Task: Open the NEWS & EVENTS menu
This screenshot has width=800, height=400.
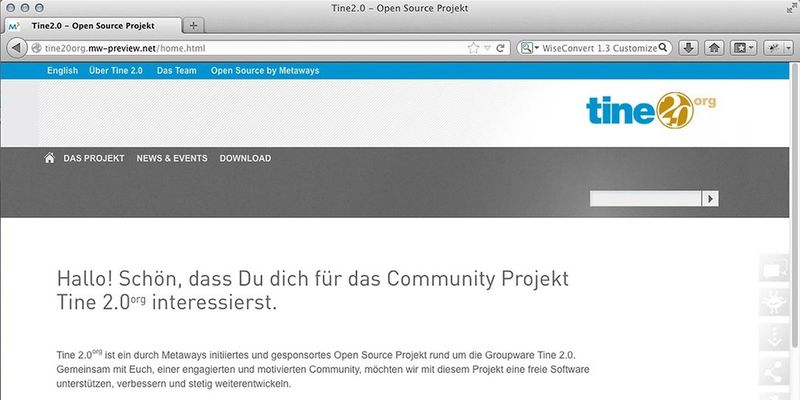Action: [172, 158]
